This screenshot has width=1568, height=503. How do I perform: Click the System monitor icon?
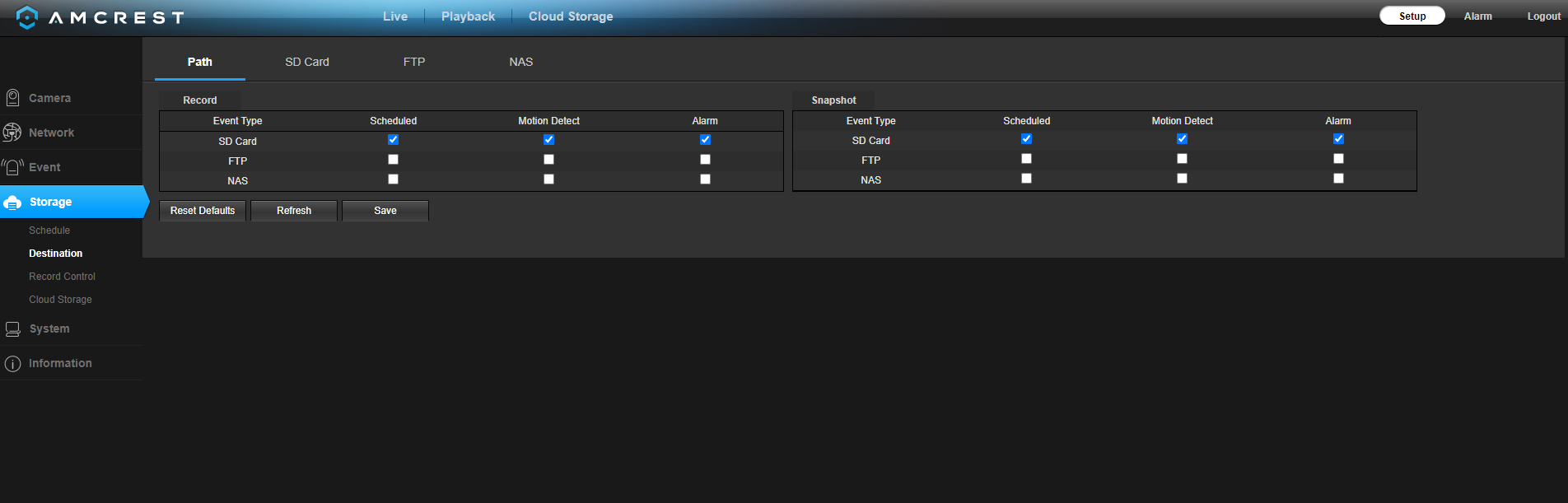click(12, 328)
